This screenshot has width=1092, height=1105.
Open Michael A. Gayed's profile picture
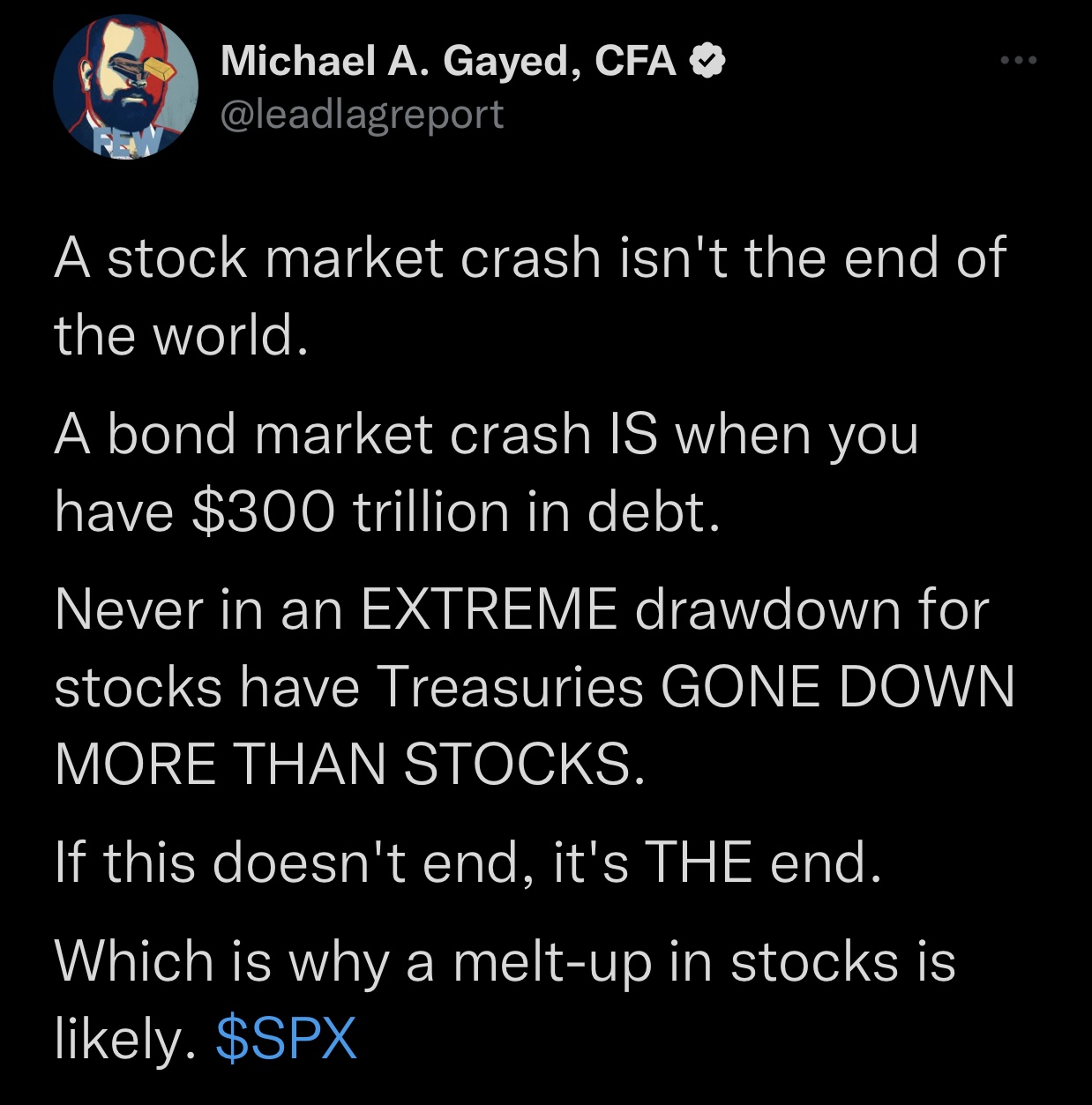coord(125,87)
